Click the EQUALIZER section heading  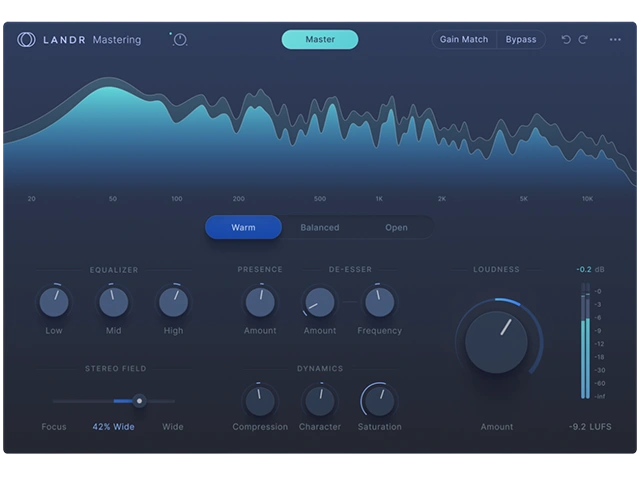tap(114, 270)
